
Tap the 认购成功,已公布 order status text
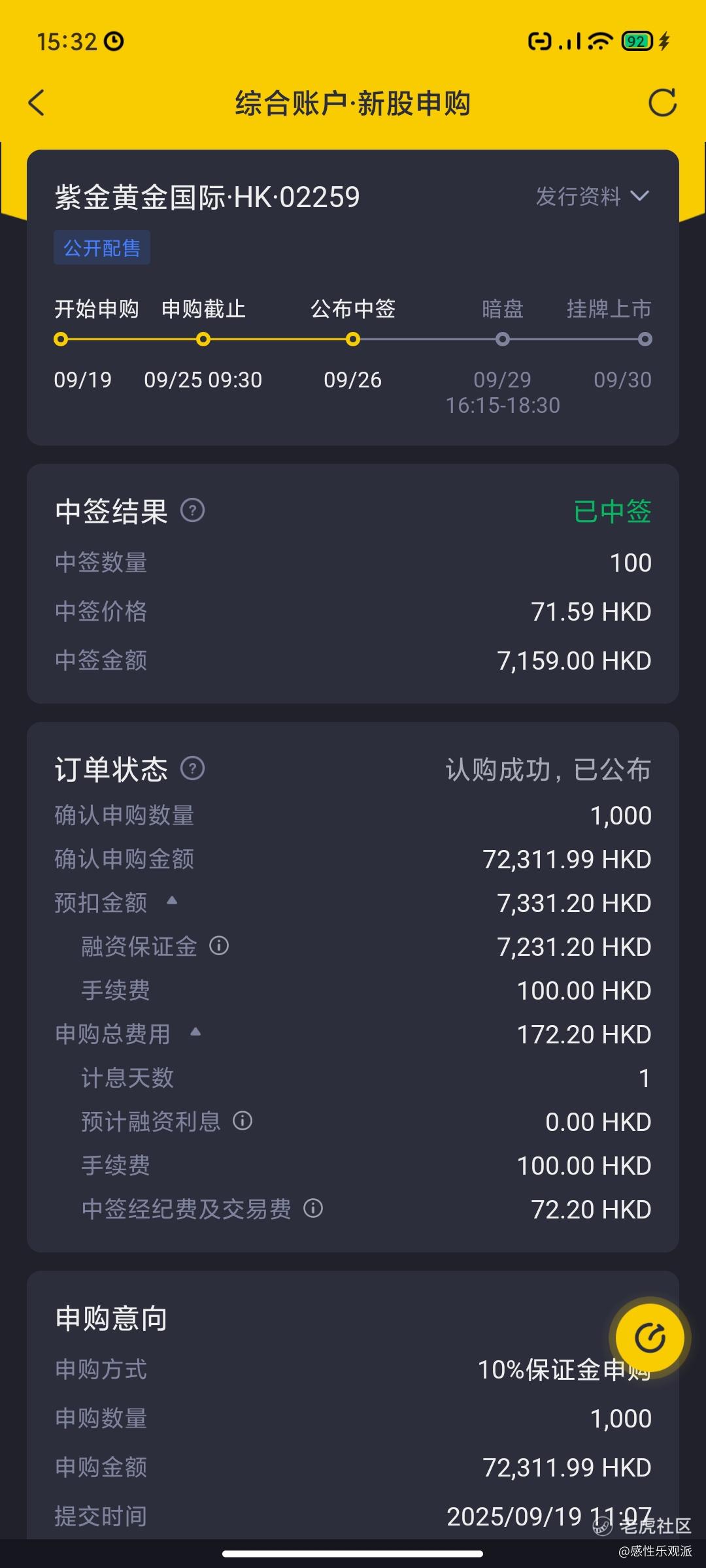[548, 770]
